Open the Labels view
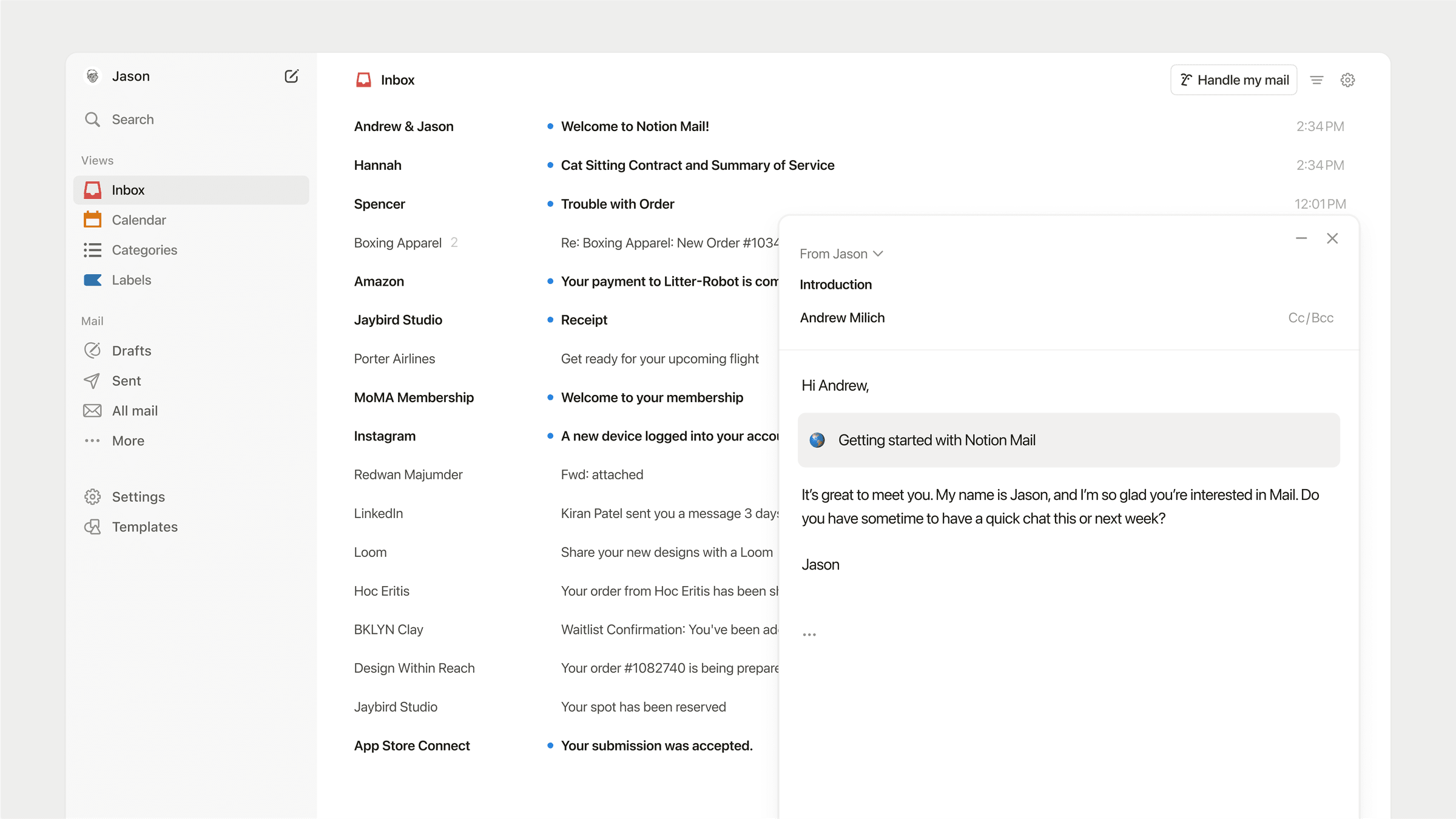The width and height of the screenshot is (1456, 819). (191, 280)
